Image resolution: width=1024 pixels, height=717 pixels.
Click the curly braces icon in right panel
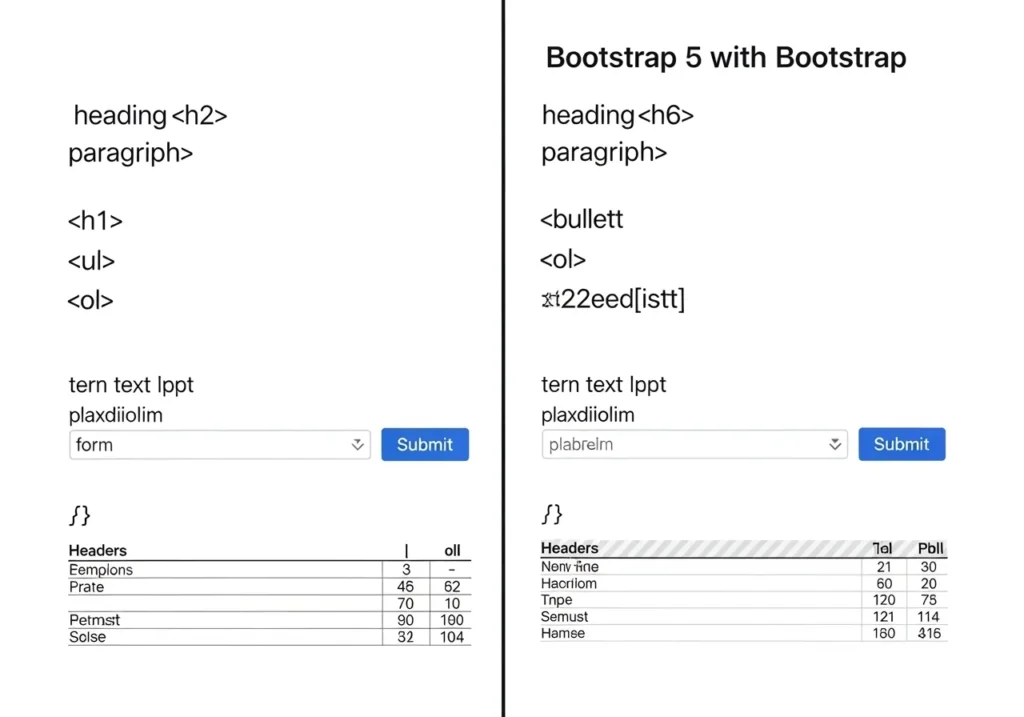click(x=552, y=514)
